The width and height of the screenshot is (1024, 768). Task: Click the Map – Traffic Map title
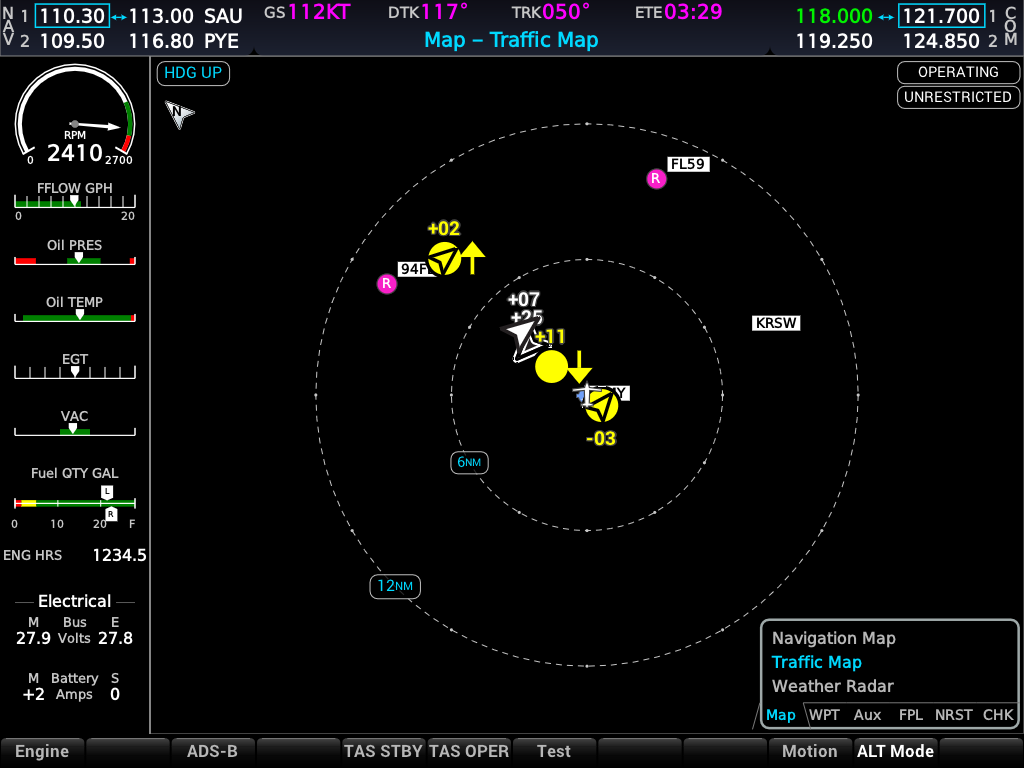[511, 40]
